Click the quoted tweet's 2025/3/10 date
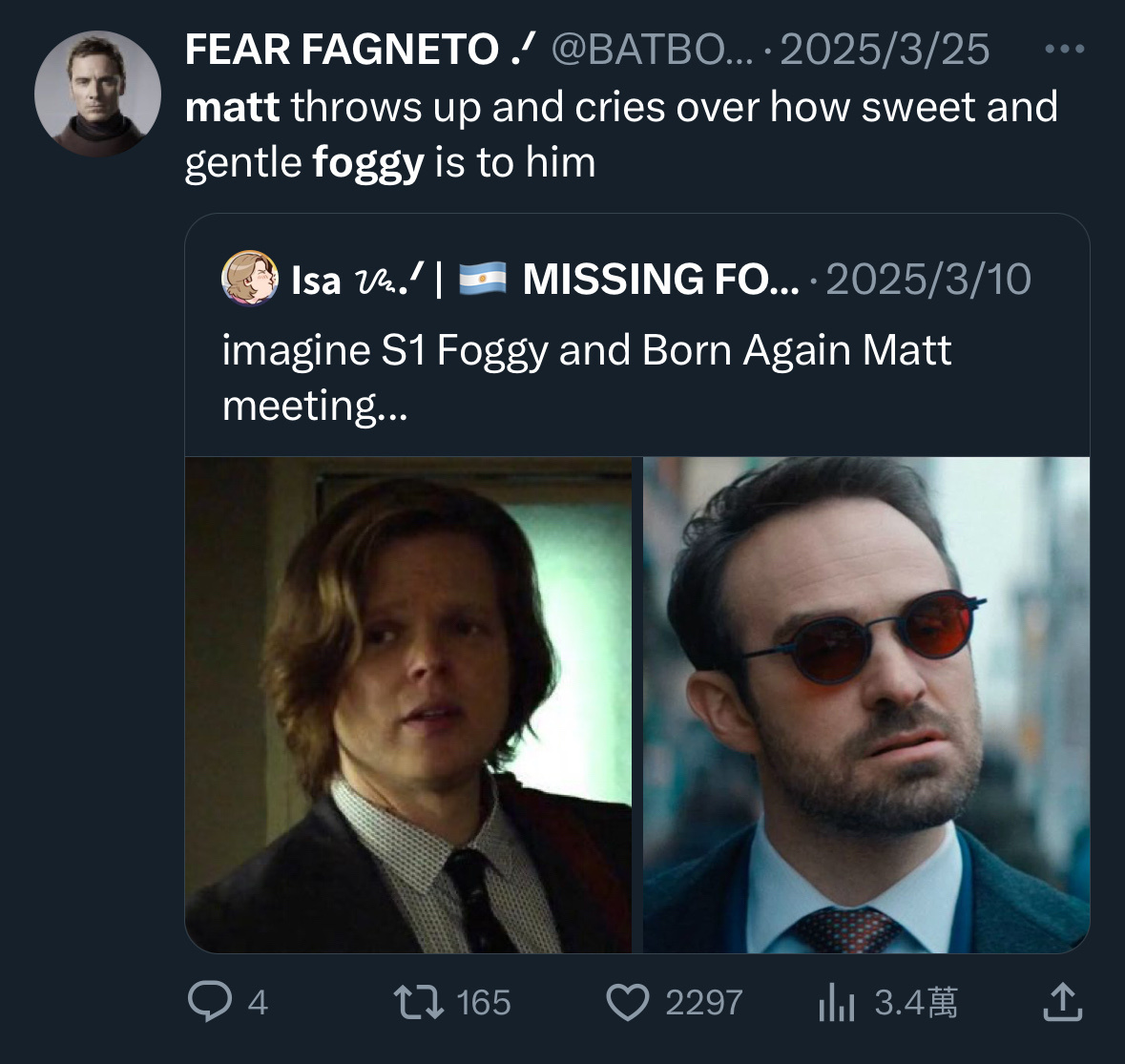Screen dimensions: 1125x1064 927,280
